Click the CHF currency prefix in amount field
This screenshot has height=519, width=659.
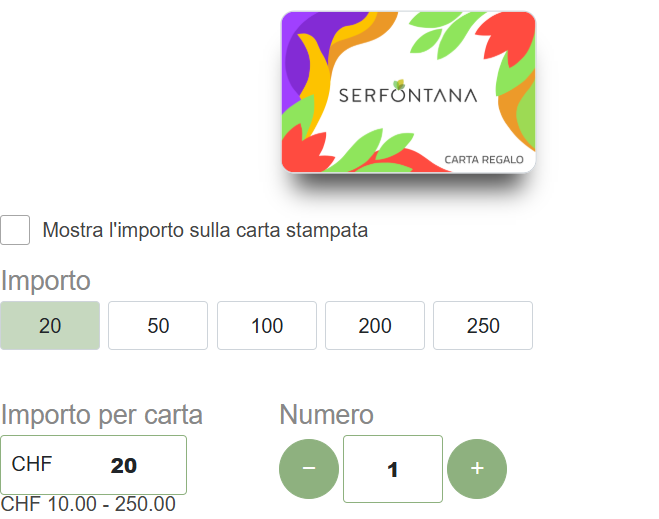[x=32, y=464]
